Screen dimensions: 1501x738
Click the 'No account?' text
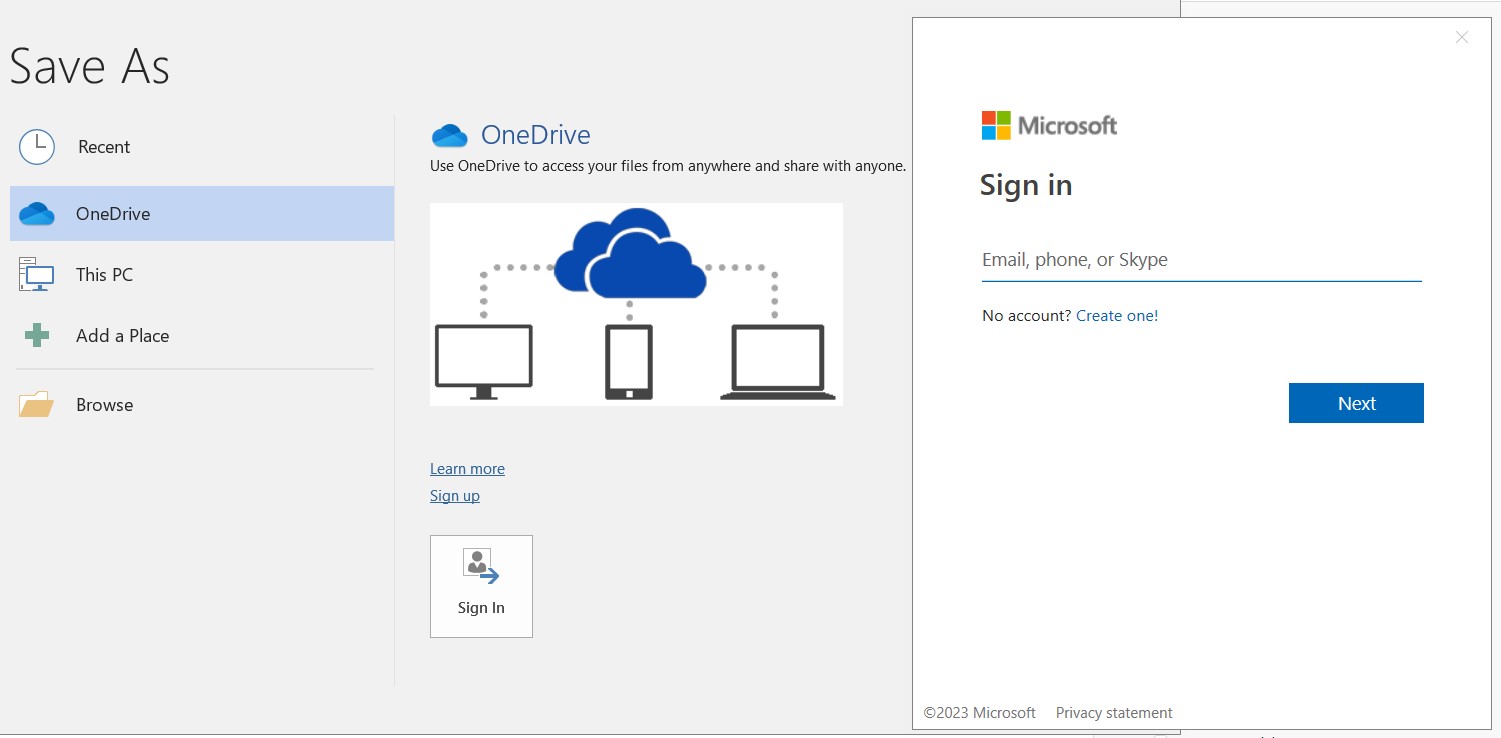coord(1026,316)
